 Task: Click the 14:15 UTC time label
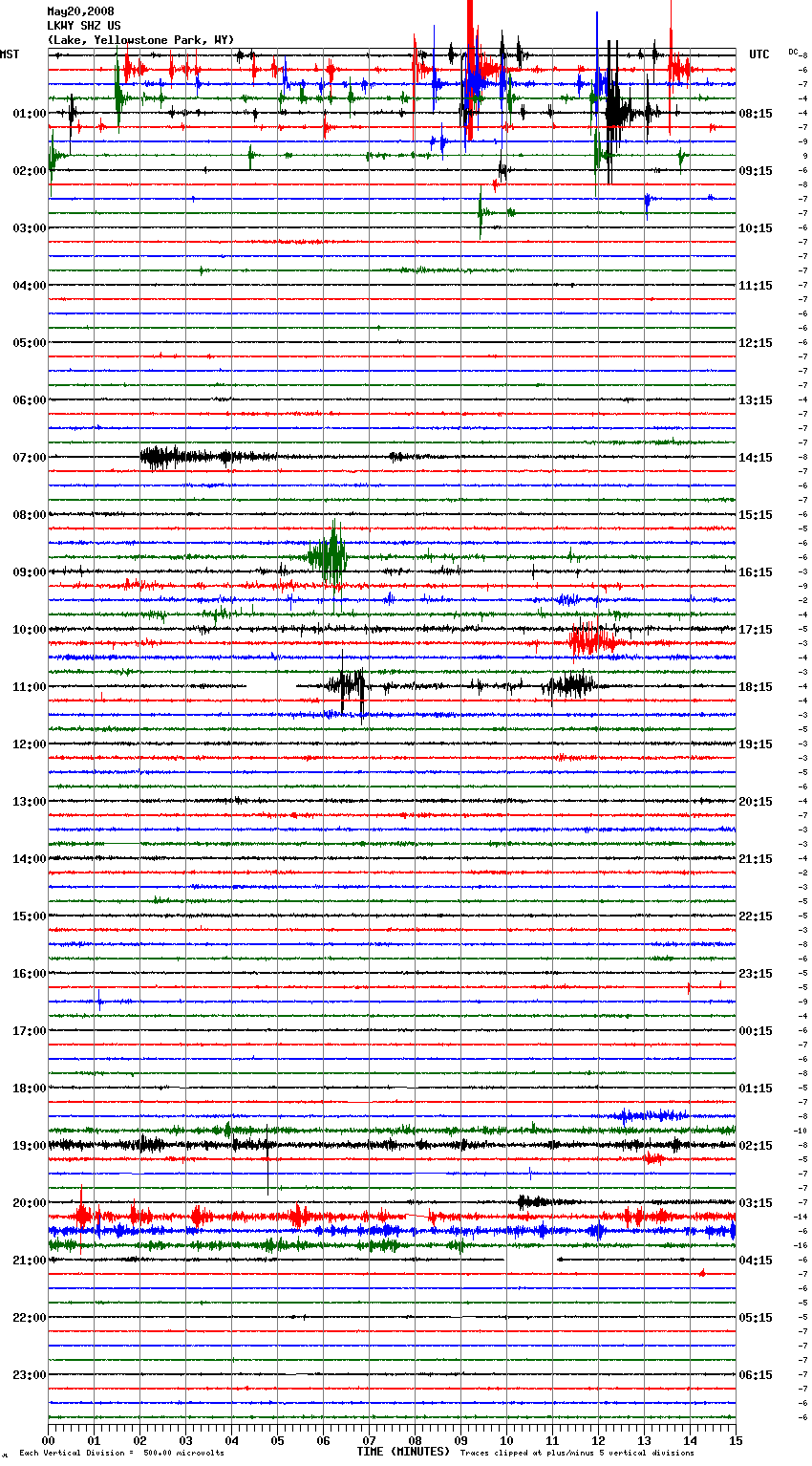pos(756,458)
